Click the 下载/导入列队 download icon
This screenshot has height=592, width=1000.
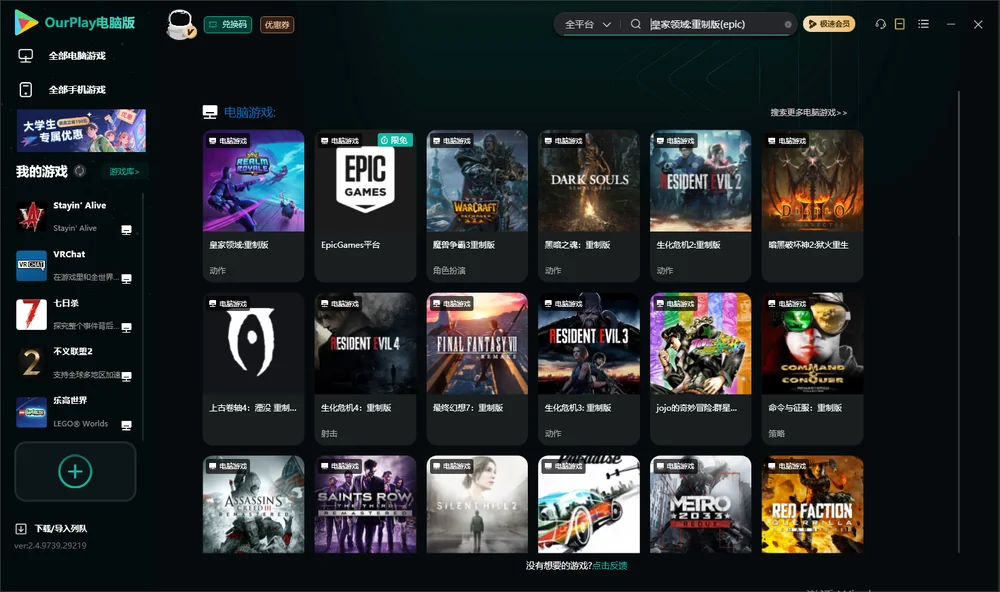(21, 528)
